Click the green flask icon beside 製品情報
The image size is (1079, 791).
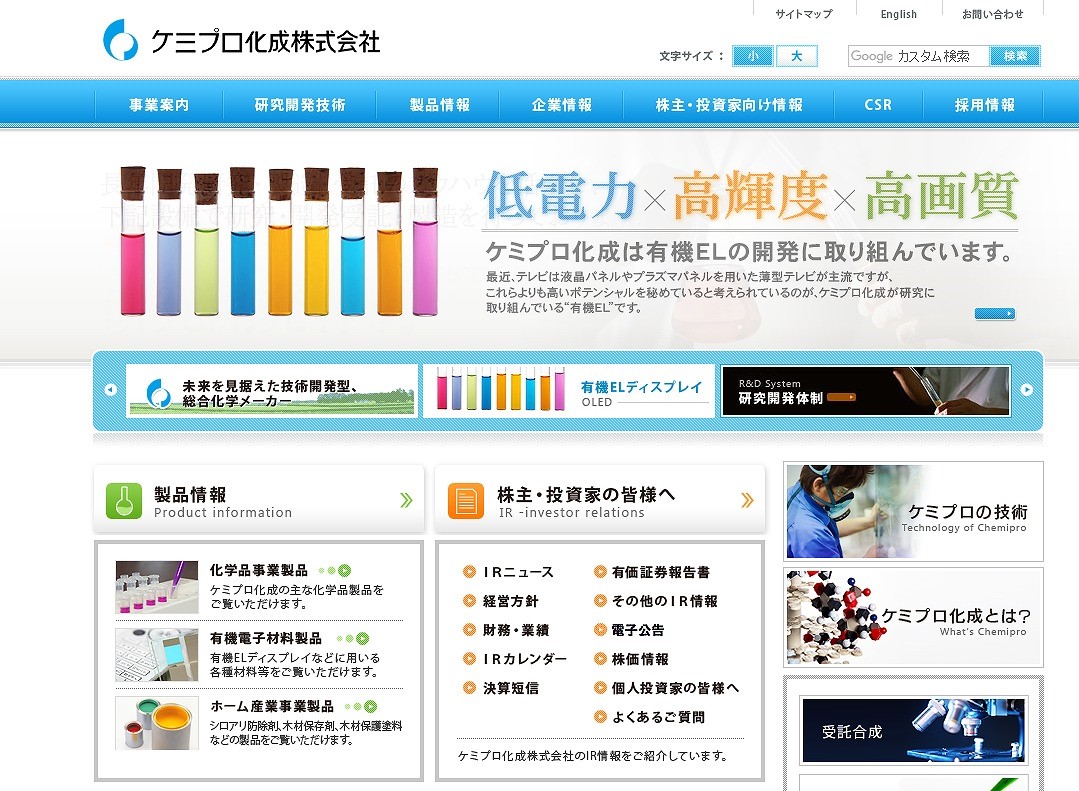(x=124, y=500)
